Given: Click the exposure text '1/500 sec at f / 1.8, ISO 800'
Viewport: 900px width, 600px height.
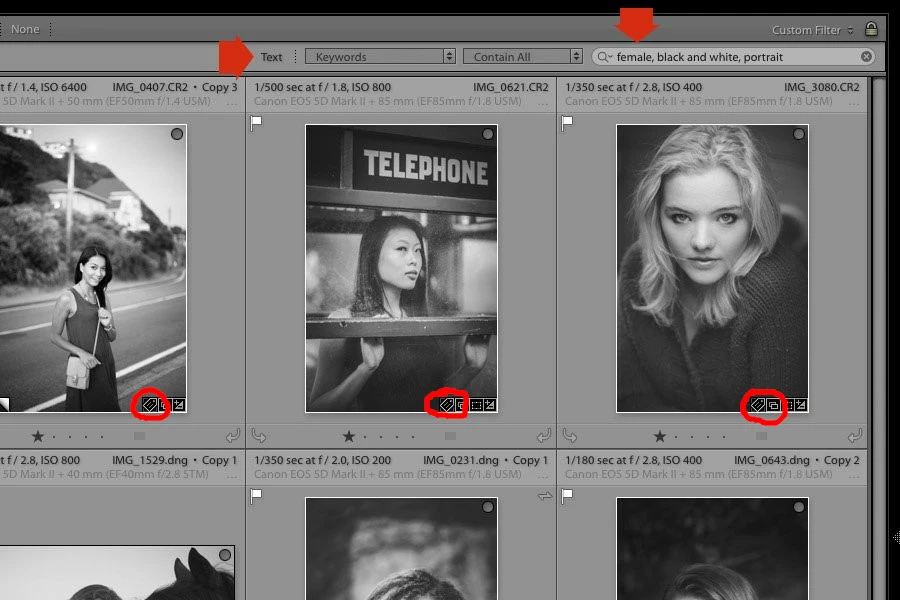Looking at the screenshot, I should [x=323, y=87].
